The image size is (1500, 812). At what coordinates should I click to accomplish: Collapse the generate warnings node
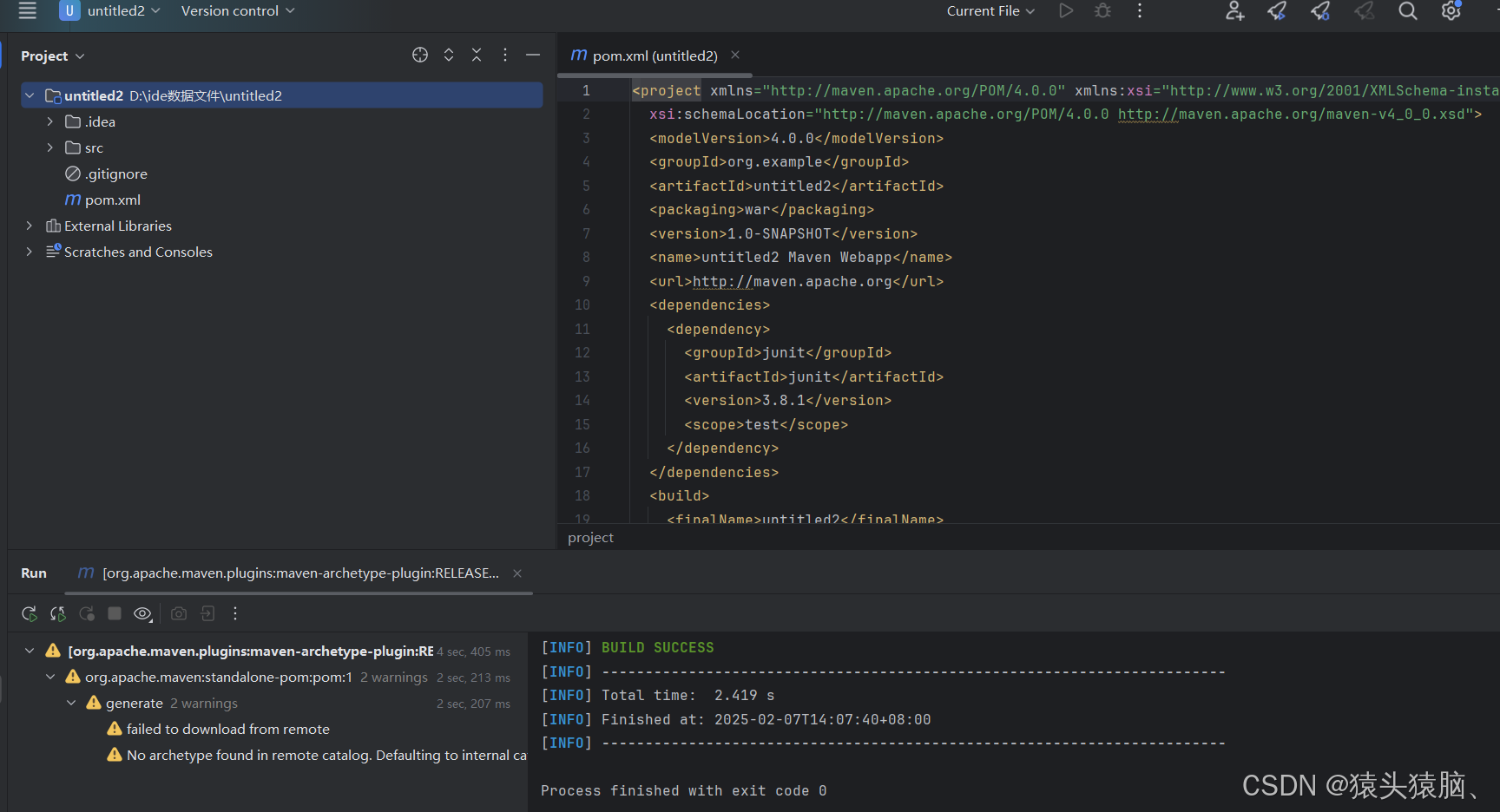(71, 703)
